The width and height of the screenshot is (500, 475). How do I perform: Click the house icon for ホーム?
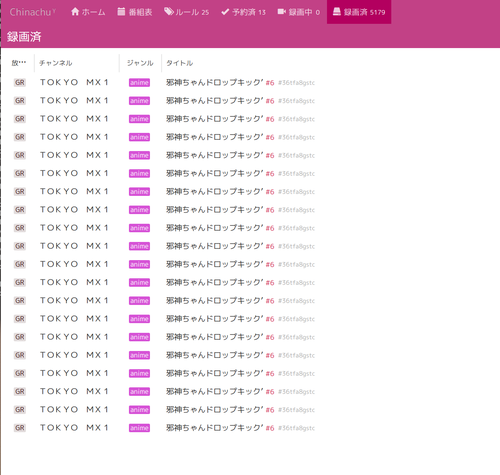[x=75, y=12]
